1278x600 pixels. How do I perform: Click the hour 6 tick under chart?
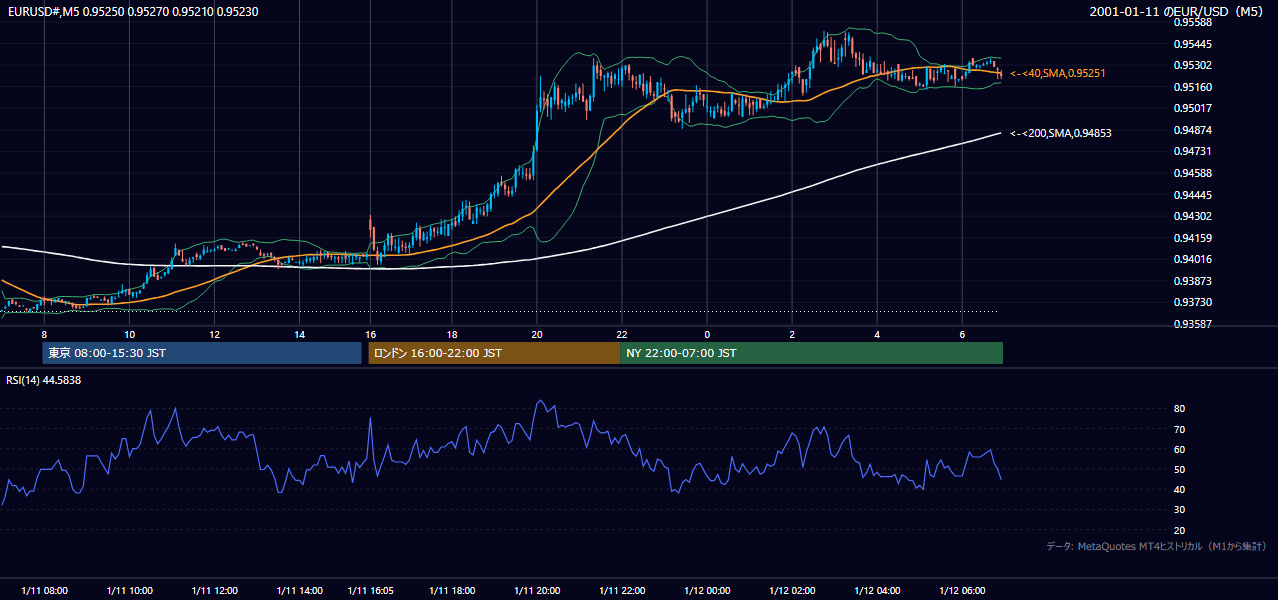coord(962,334)
